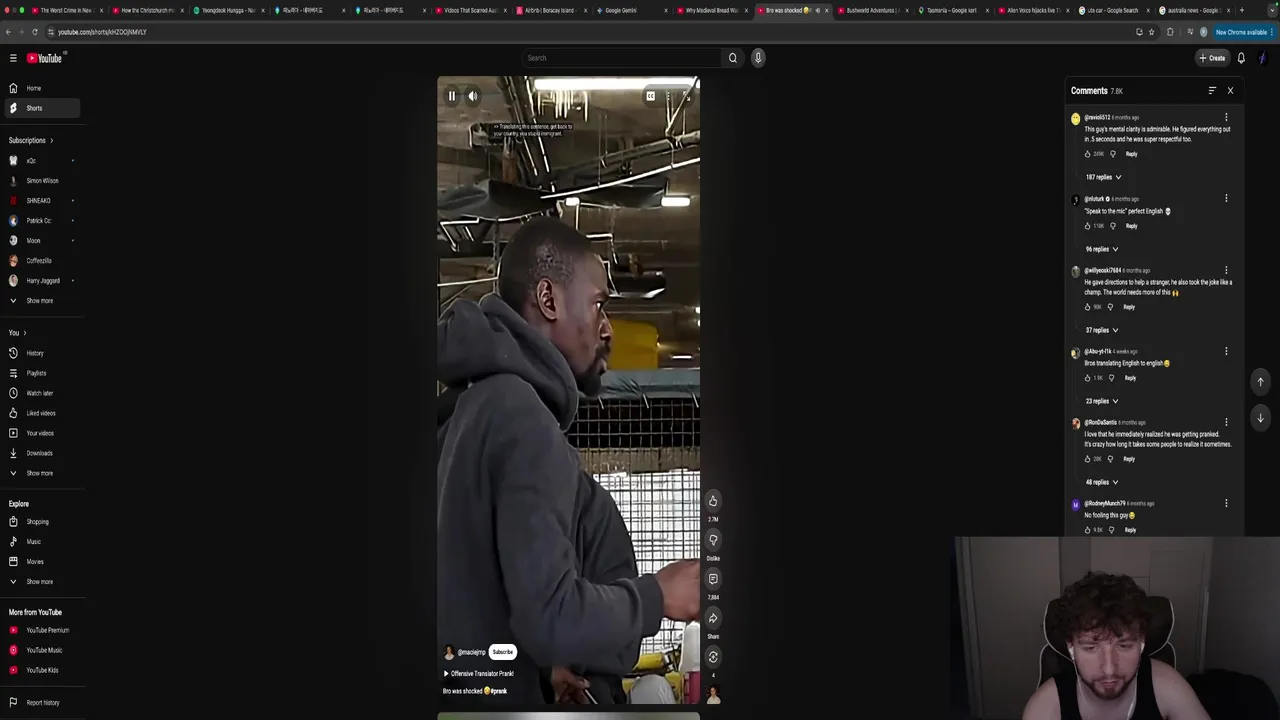Dislike the Shorts video
The image size is (1280, 720).
pos(713,540)
